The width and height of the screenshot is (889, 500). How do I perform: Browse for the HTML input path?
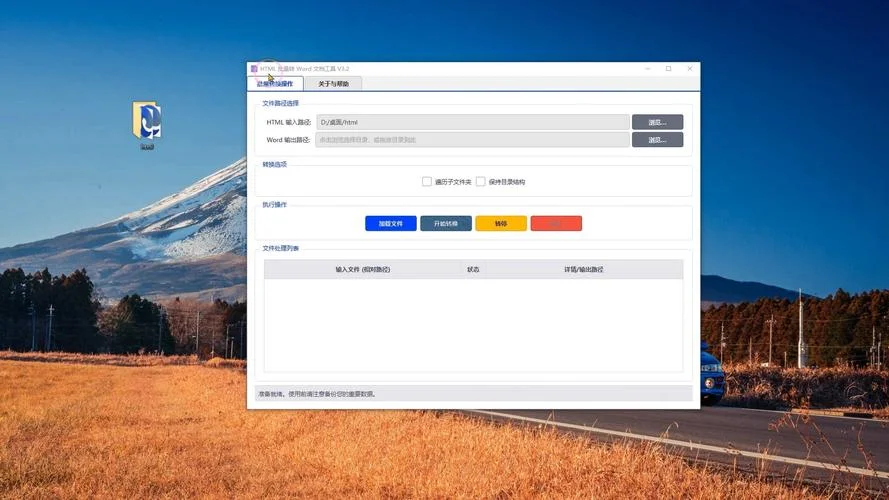click(657, 122)
